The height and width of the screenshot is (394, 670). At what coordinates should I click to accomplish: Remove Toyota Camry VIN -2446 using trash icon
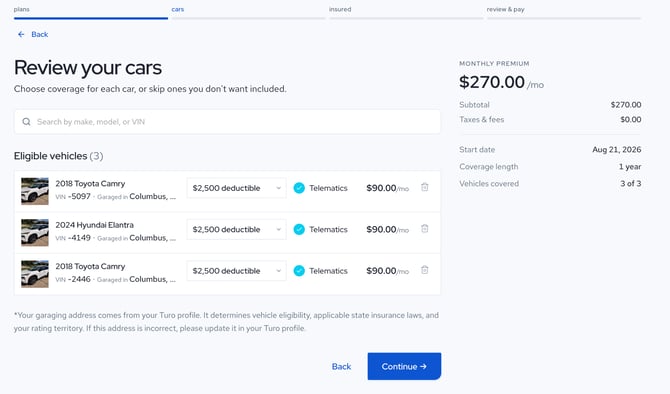(424, 270)
